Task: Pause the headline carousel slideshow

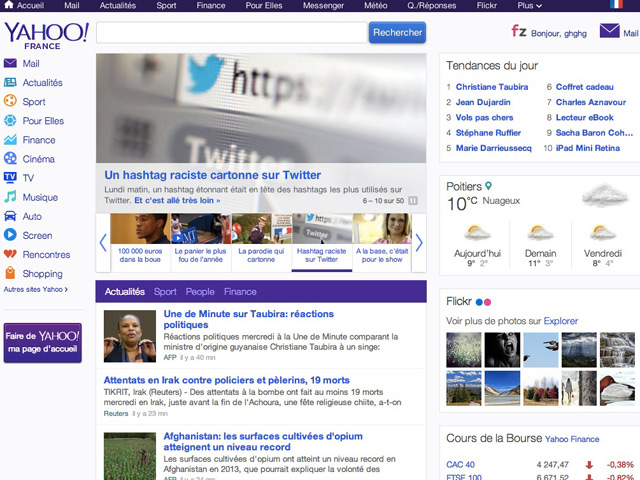Action: click(413, 200)
